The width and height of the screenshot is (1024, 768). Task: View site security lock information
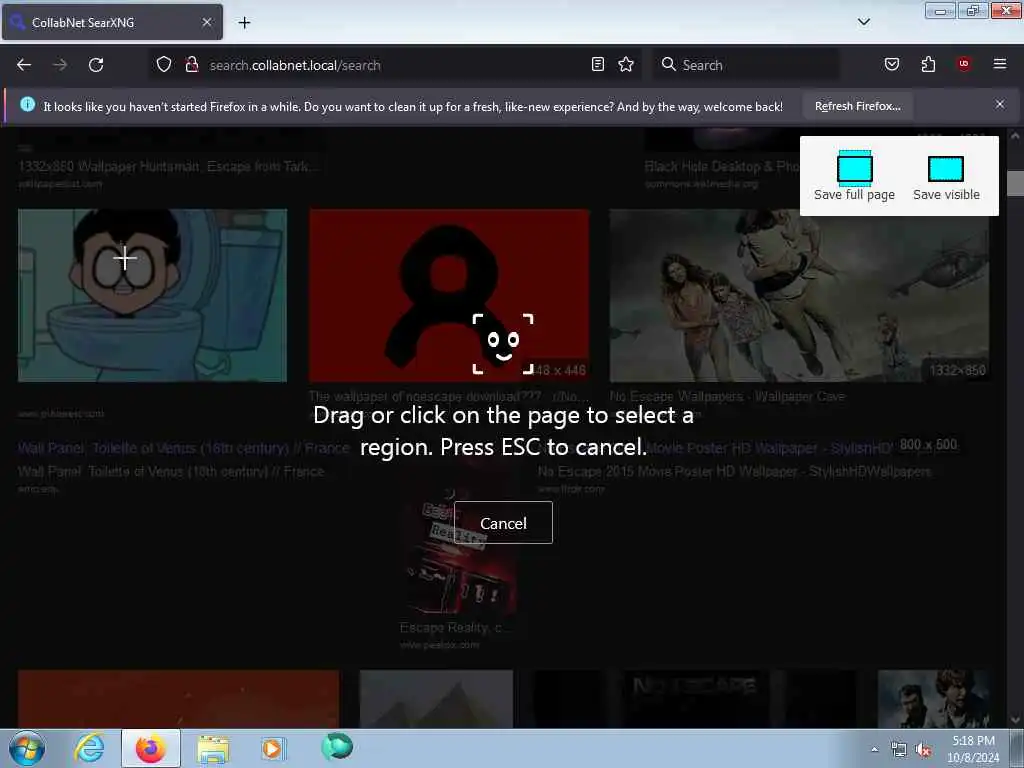[192, 65]
